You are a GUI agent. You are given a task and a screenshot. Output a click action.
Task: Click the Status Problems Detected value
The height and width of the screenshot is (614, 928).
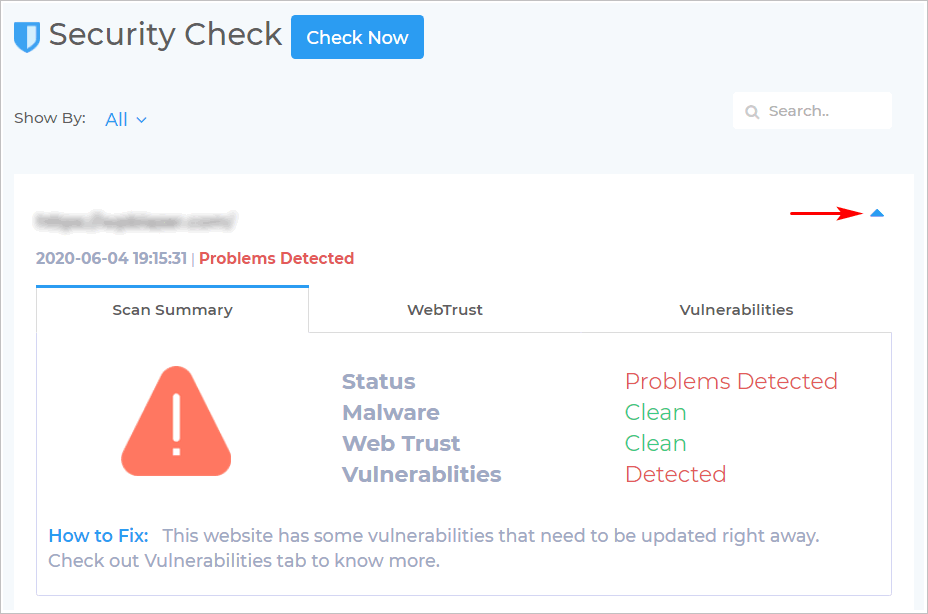click(x=731, y=381)
